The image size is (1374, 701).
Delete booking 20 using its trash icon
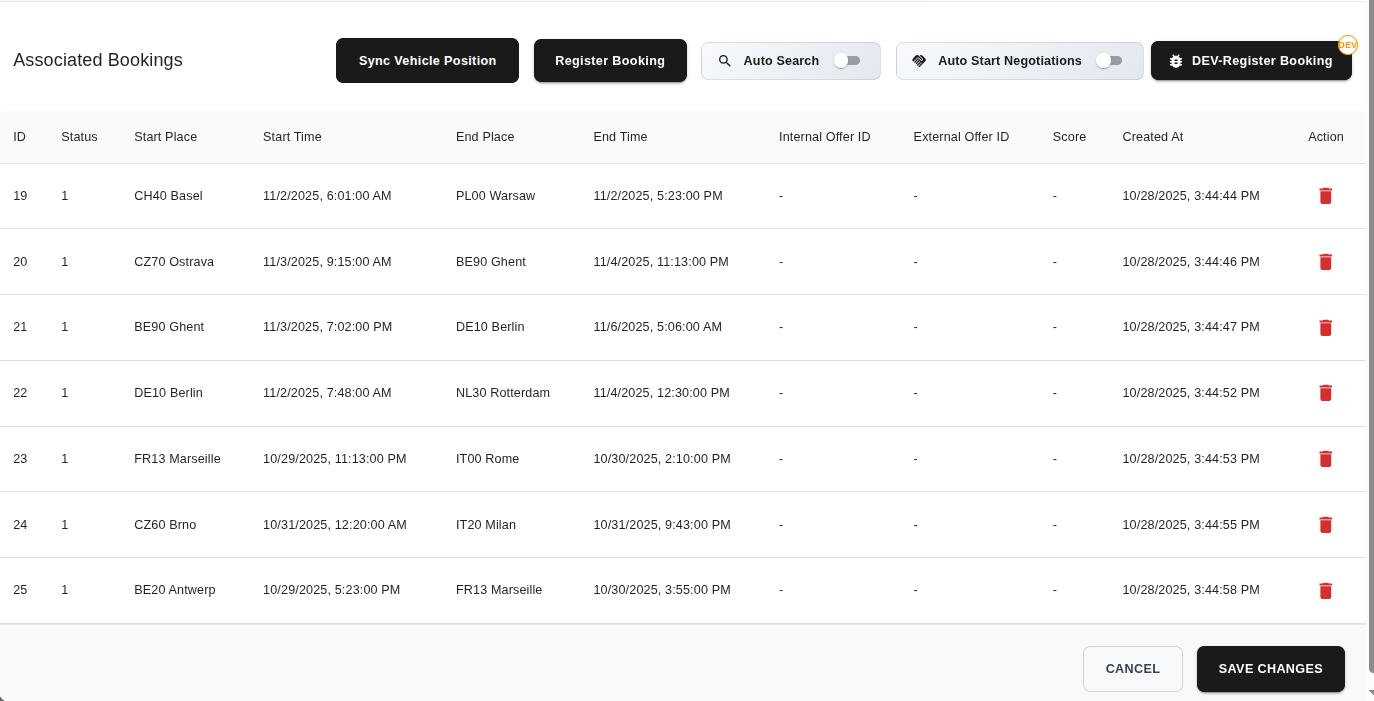(1325, 261)
